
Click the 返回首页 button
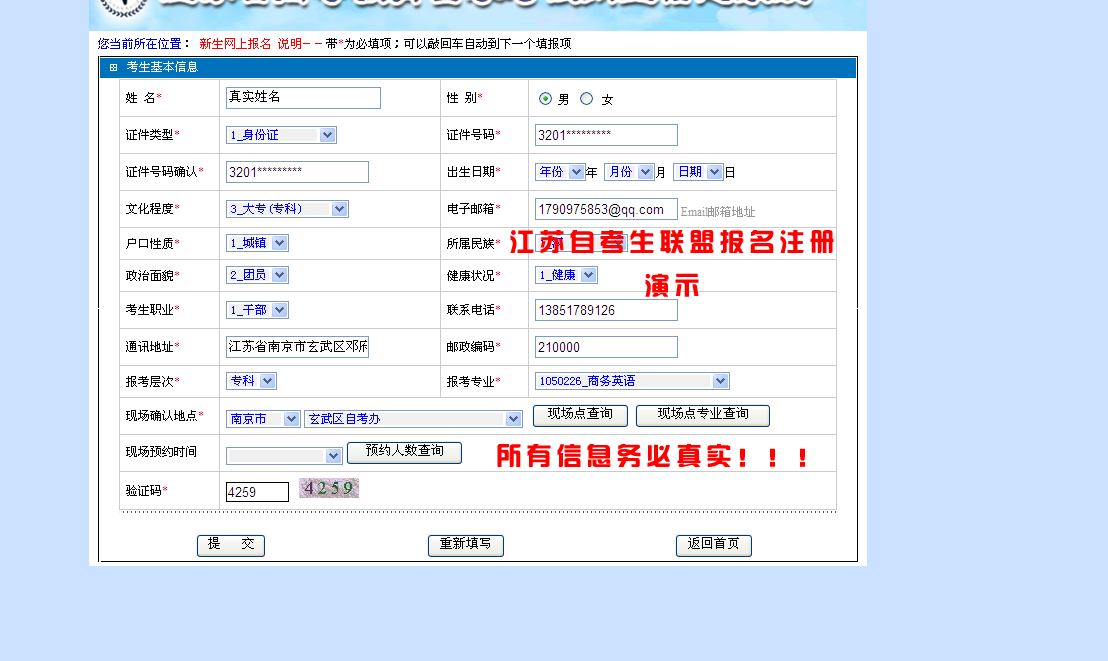pos(713,545)
